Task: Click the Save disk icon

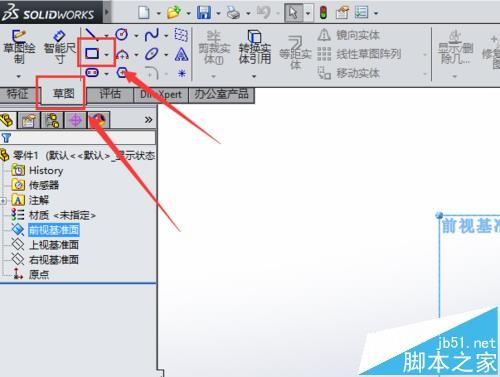Action: tap(204, 13)
